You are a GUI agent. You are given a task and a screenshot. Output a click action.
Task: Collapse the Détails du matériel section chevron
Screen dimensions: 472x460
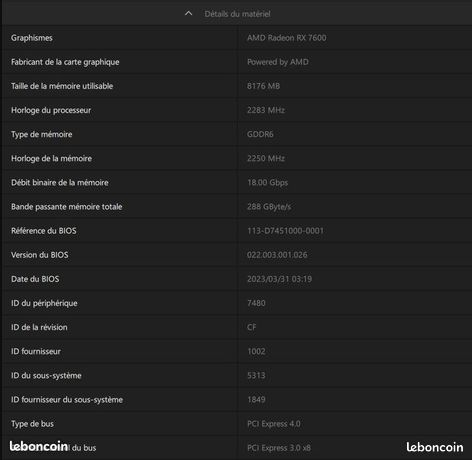pos(188,14)
